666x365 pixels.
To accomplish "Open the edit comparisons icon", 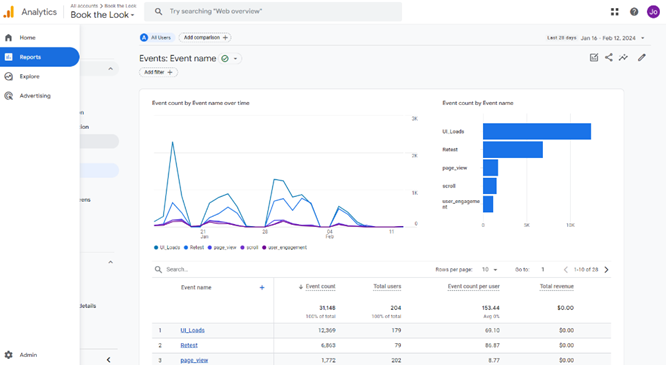I will (594, 57).
